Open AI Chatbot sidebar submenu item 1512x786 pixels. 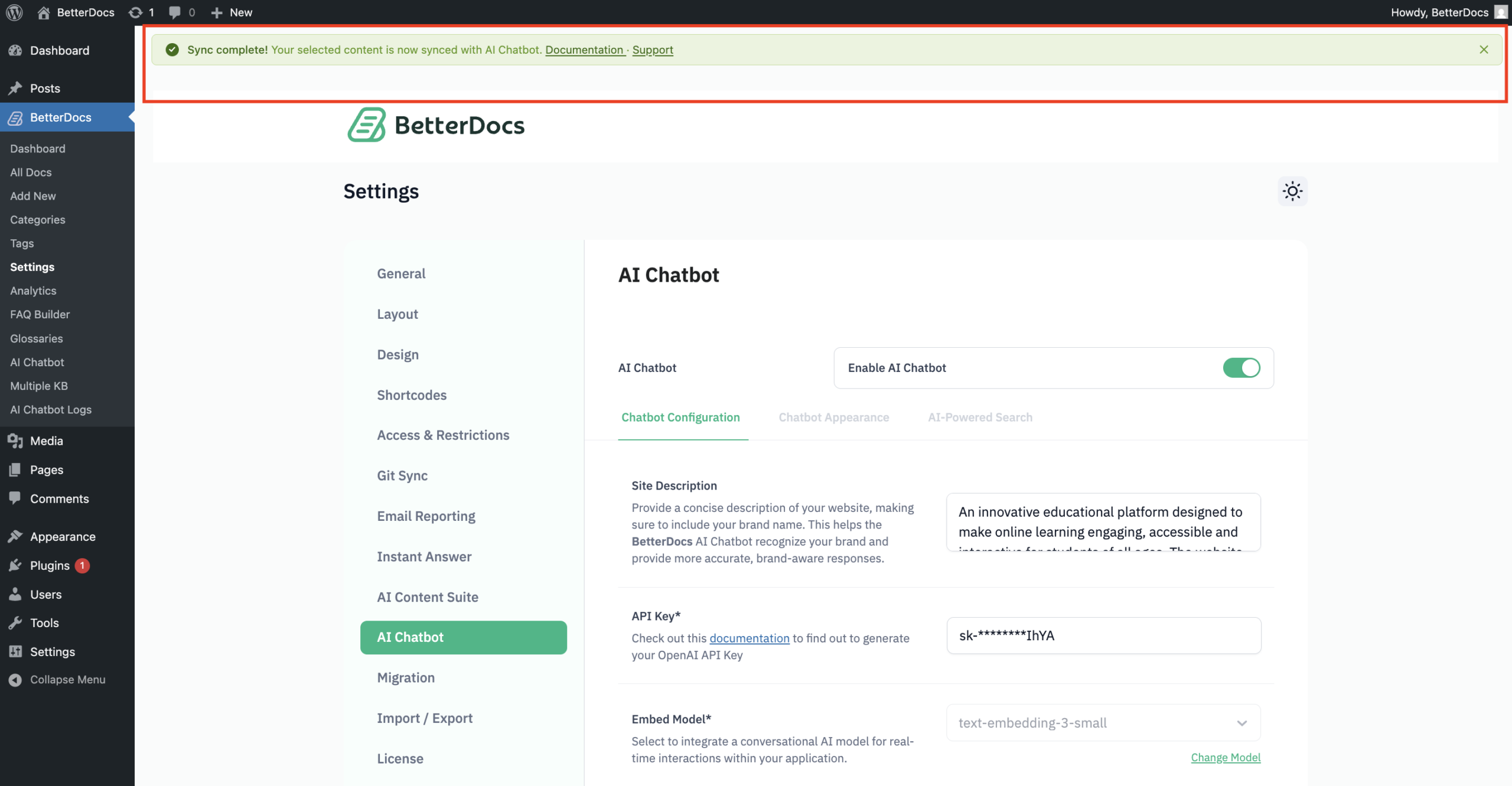tap(37, 362)
